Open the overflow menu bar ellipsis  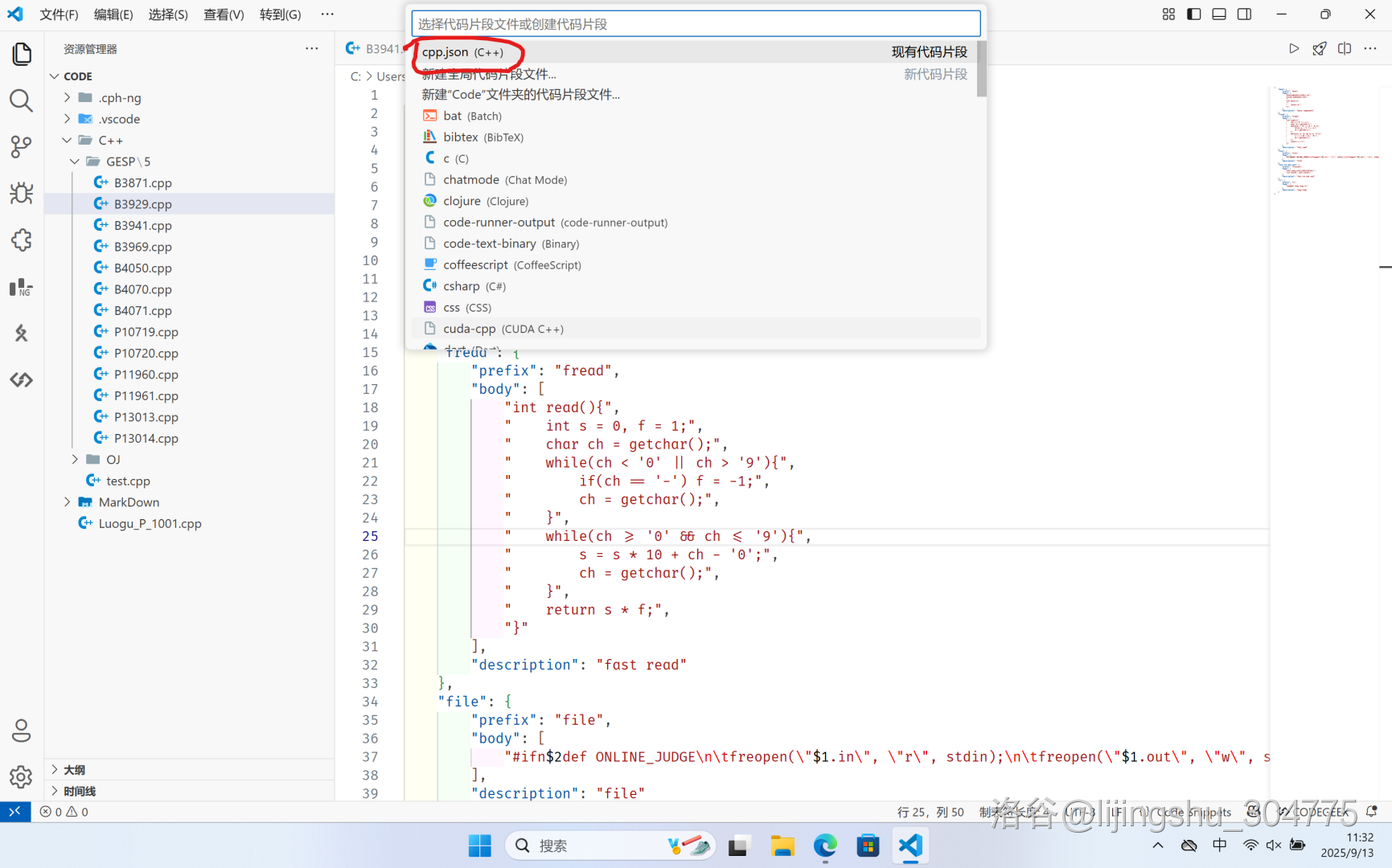click(x=327, y=14)
